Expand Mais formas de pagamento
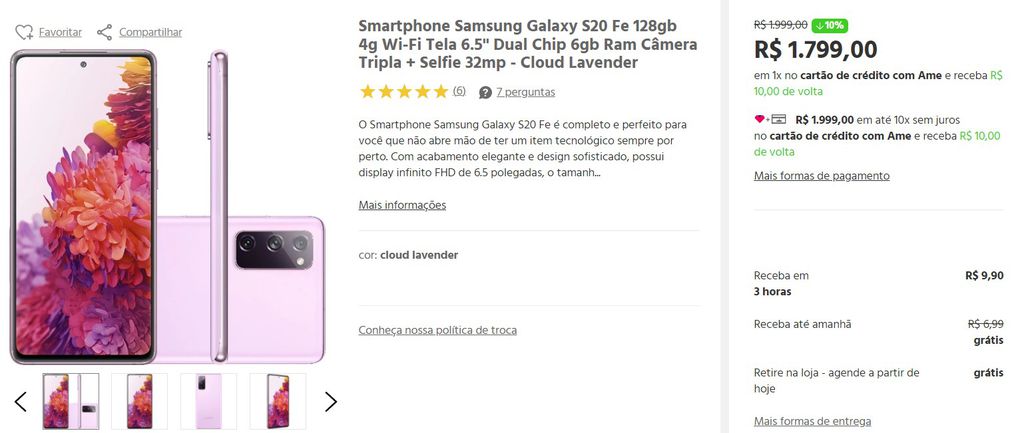Screen dimensions: 1024x433 pyautogui.click(x=822, y=176)
